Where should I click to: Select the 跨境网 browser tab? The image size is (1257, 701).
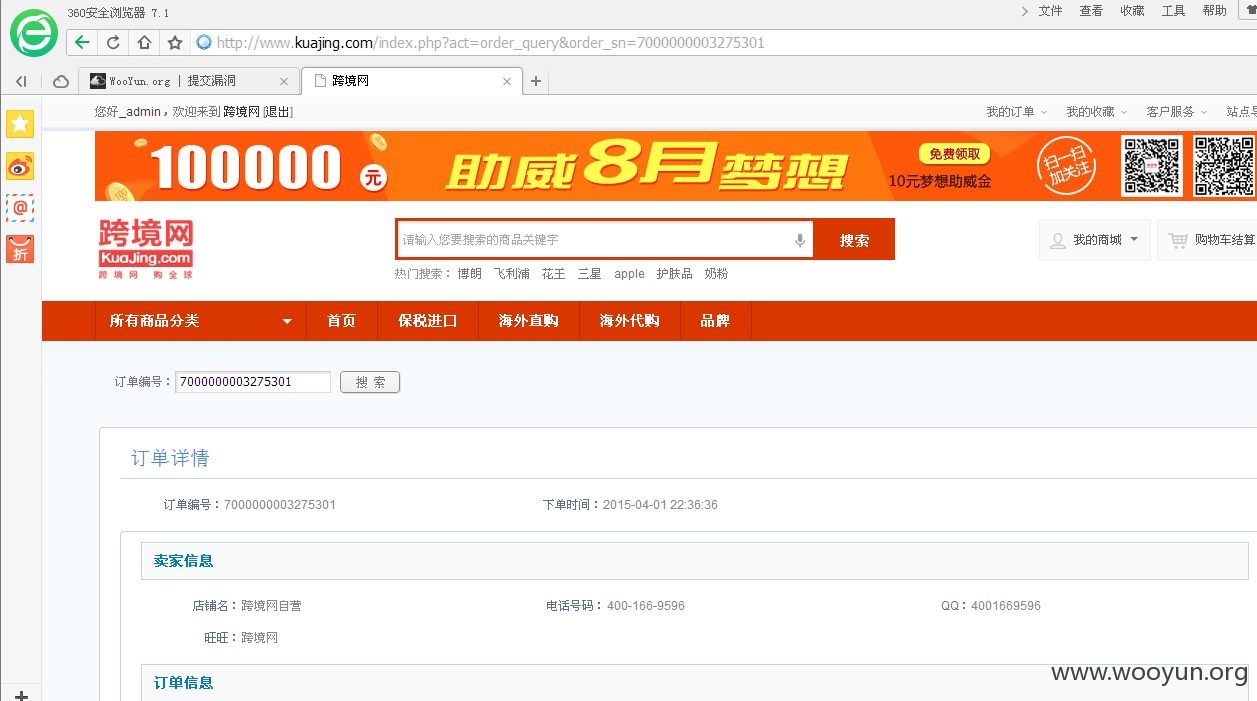[411, 81]
